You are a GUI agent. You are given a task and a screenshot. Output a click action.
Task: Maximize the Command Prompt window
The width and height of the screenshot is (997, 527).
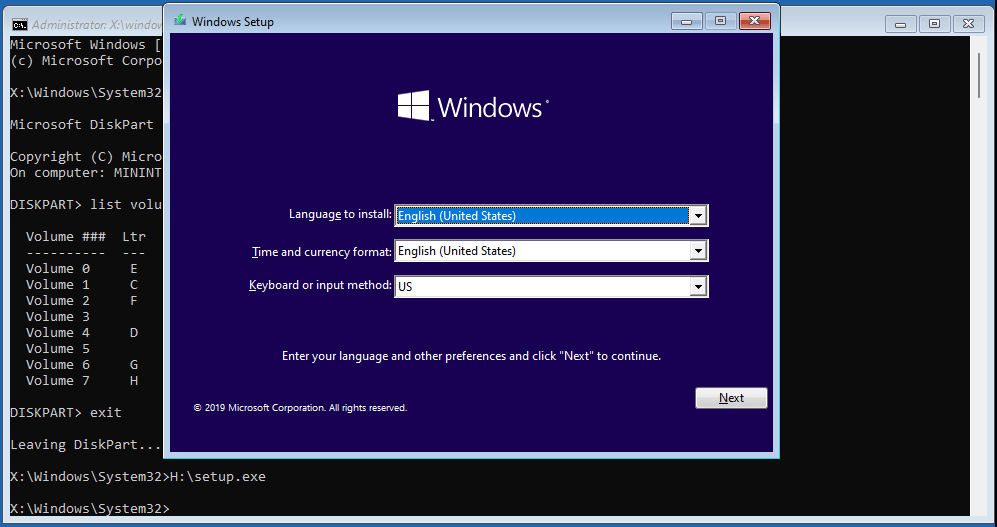934,24
